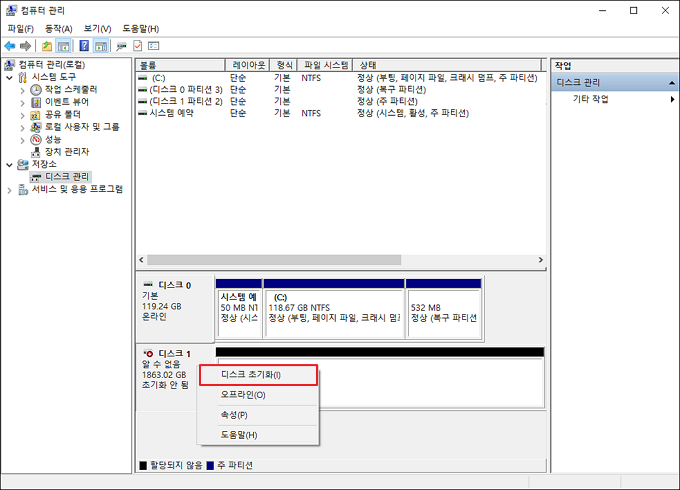The image size is (680, 490).
Task: Click the volume list horizontal scrollbar thumb
Action: click(x=274, y=260)
